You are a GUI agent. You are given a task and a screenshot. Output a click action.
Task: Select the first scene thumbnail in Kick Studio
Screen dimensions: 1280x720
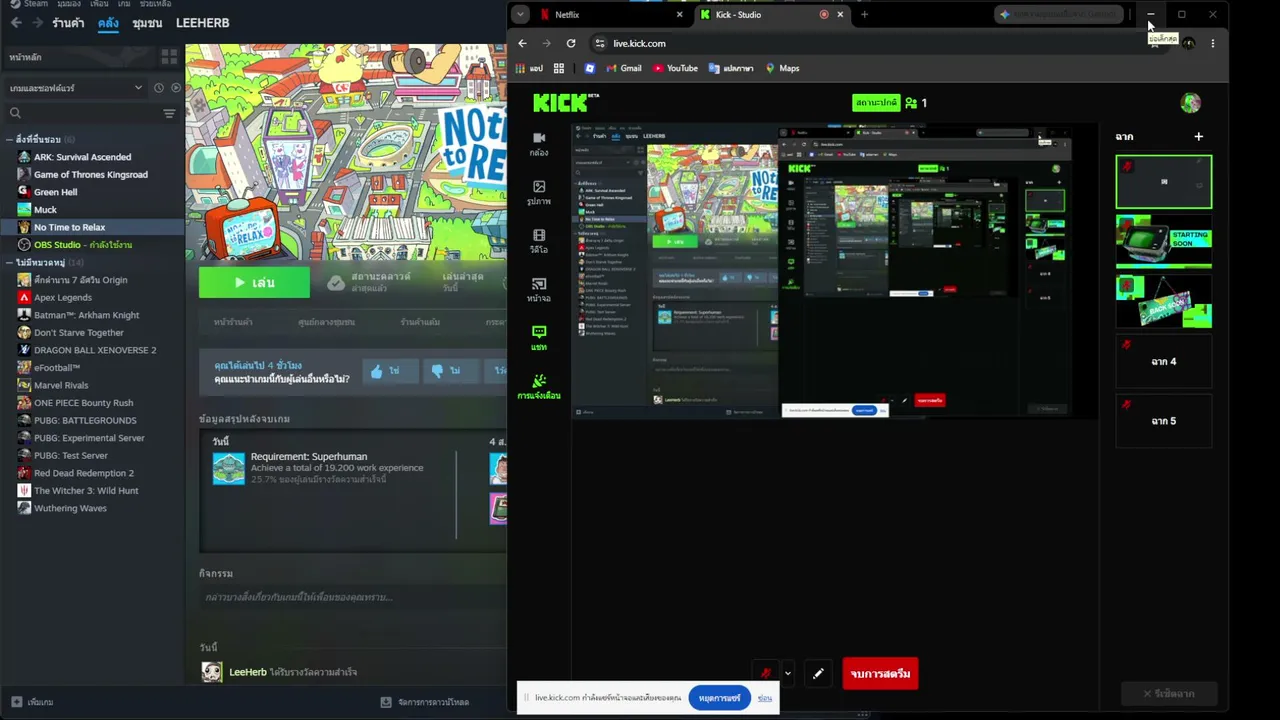point(1164,182)
